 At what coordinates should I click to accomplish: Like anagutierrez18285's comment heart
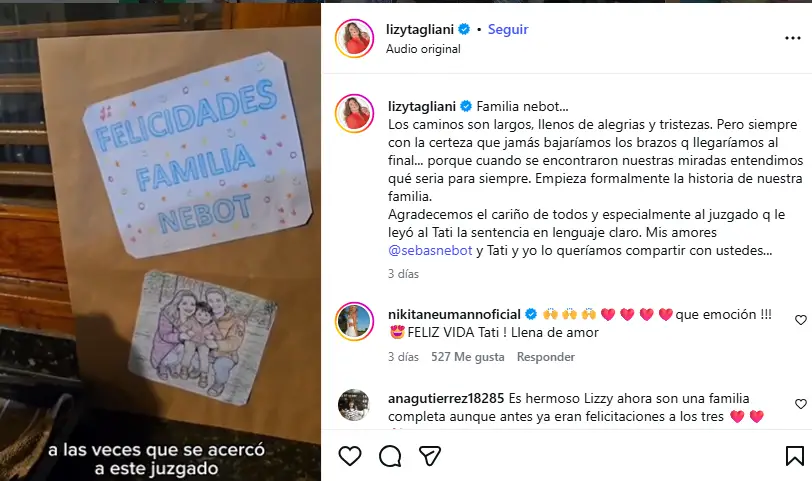pyautogui.click(x=801, y=404)
